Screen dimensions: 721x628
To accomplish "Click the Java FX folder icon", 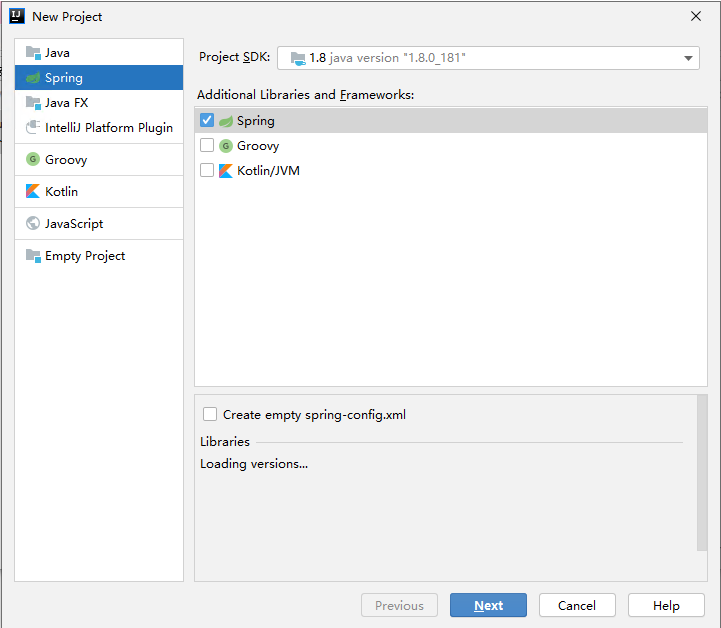I will point(33,103).
